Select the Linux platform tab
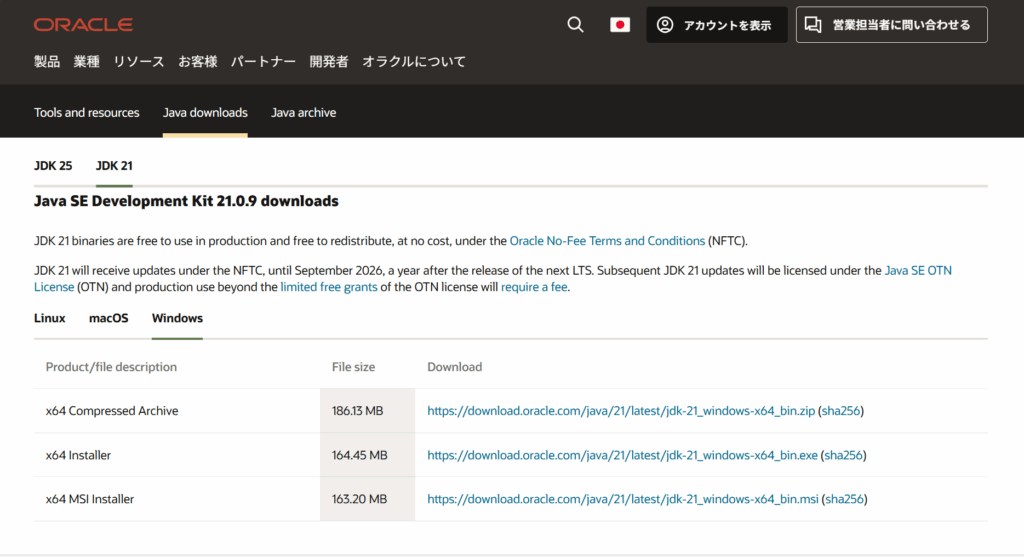1024x557 pixels. click(x=50, y=319)
